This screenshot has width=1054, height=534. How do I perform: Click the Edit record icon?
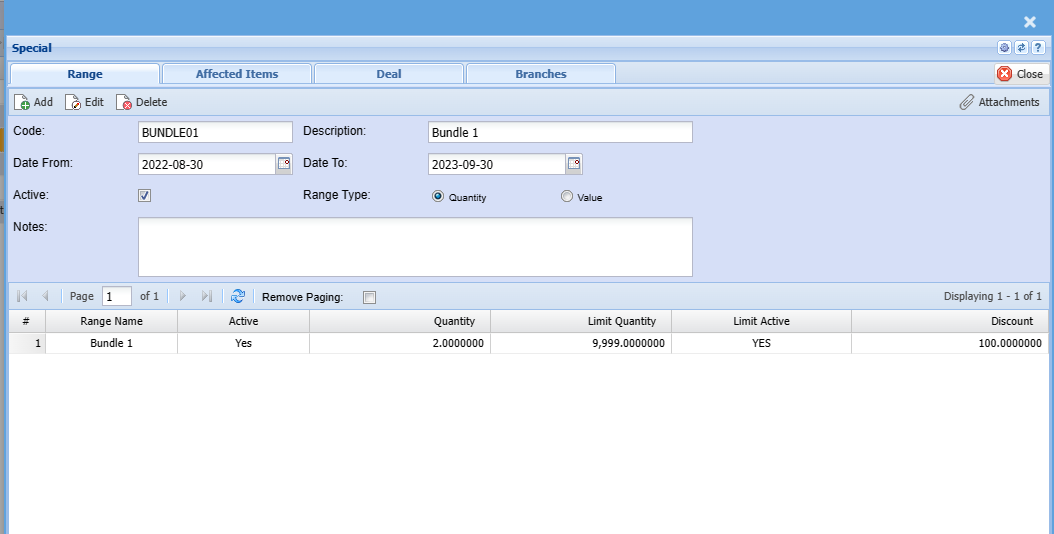(73, 102)
